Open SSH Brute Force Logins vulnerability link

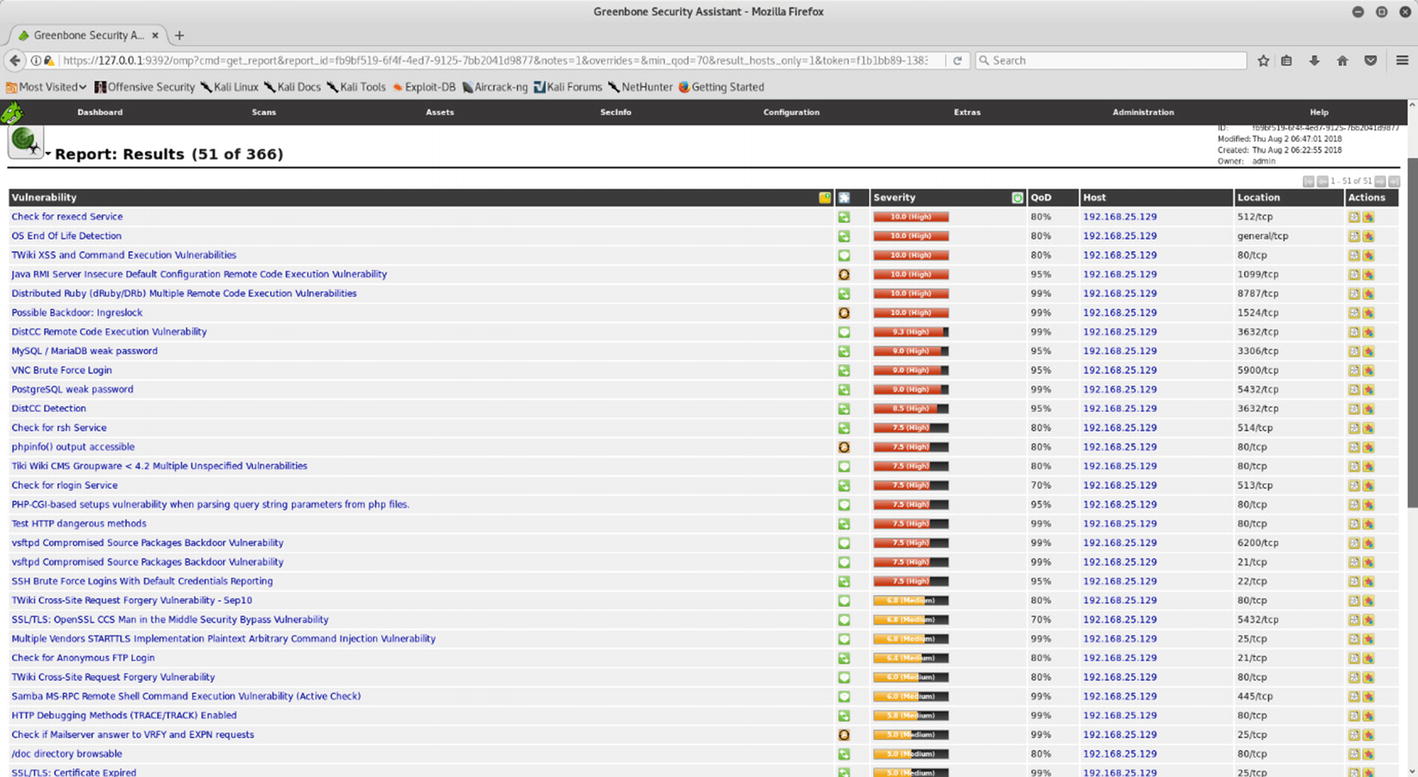pyautogui.click(x=142, y=581)
